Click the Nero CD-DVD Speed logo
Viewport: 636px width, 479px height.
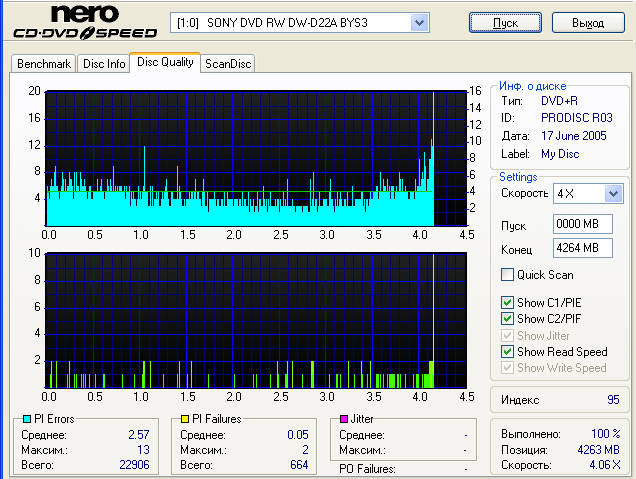tap(84, 23)
